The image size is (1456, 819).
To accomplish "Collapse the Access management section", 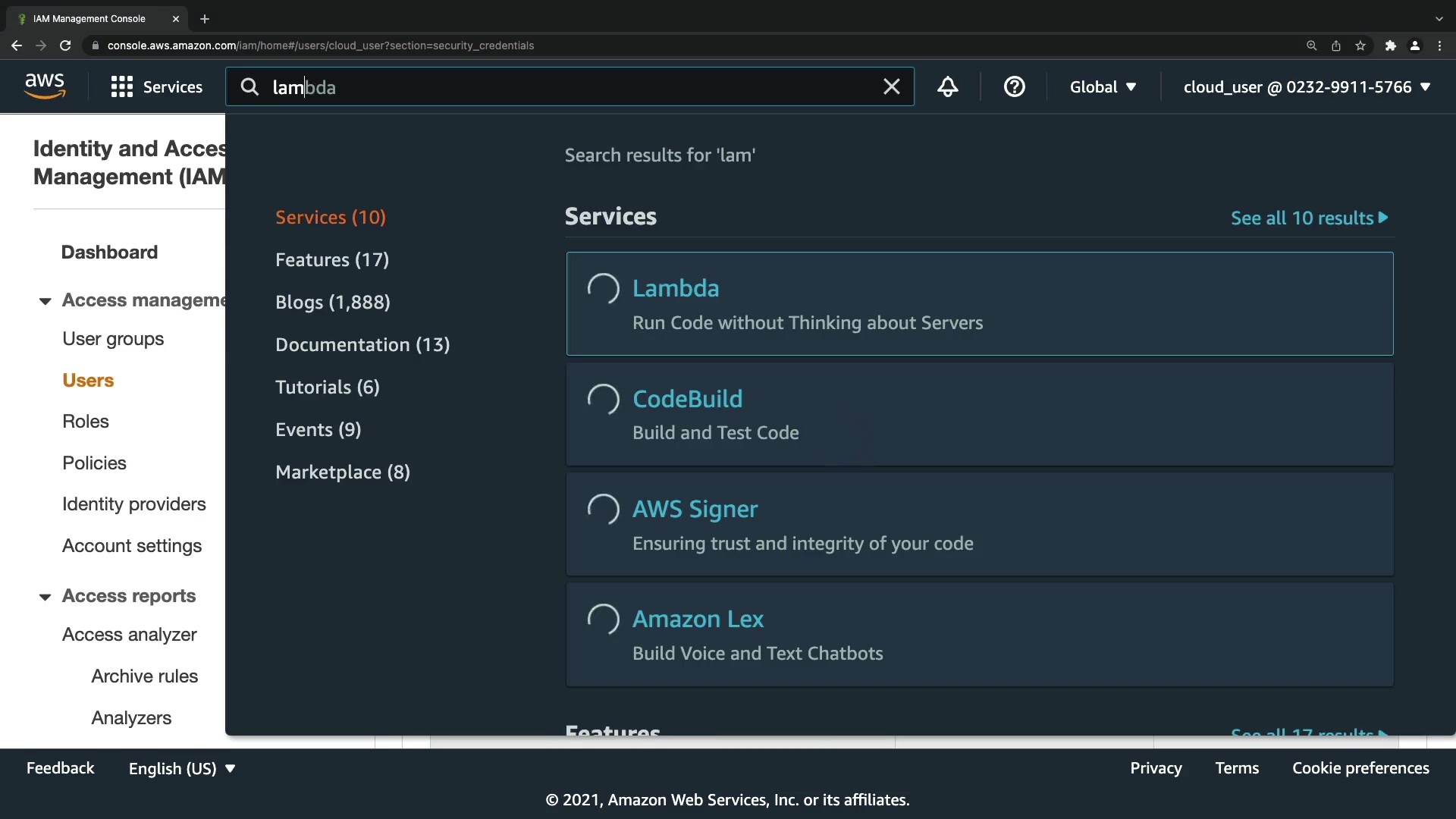I will pyautogui.click(x=45, y=301).
